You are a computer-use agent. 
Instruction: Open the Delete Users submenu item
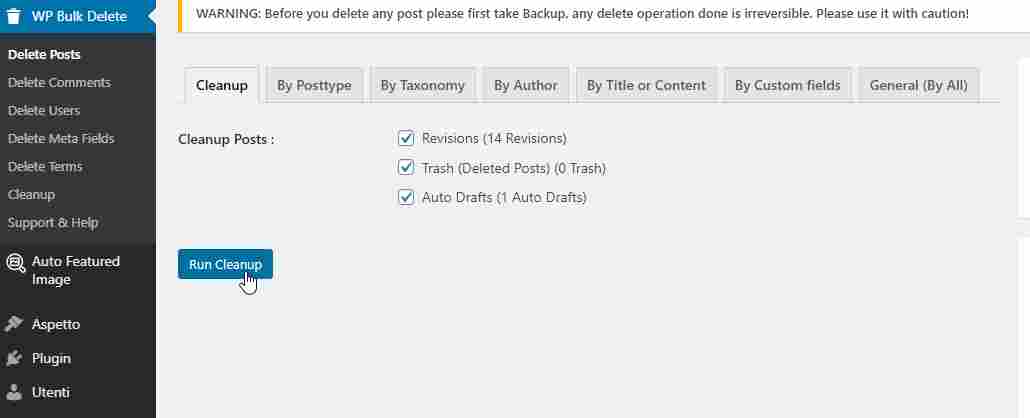44,110
